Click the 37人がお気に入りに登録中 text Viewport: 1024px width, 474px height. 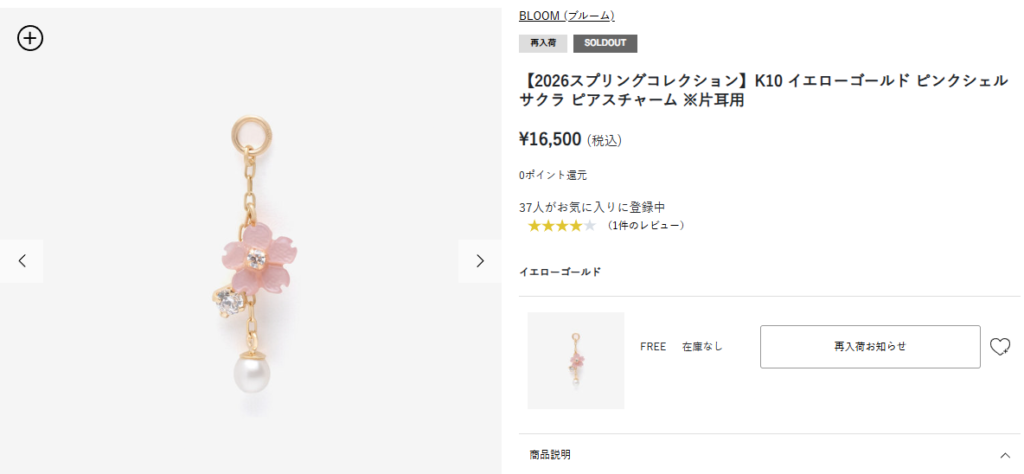pos(592,208)
